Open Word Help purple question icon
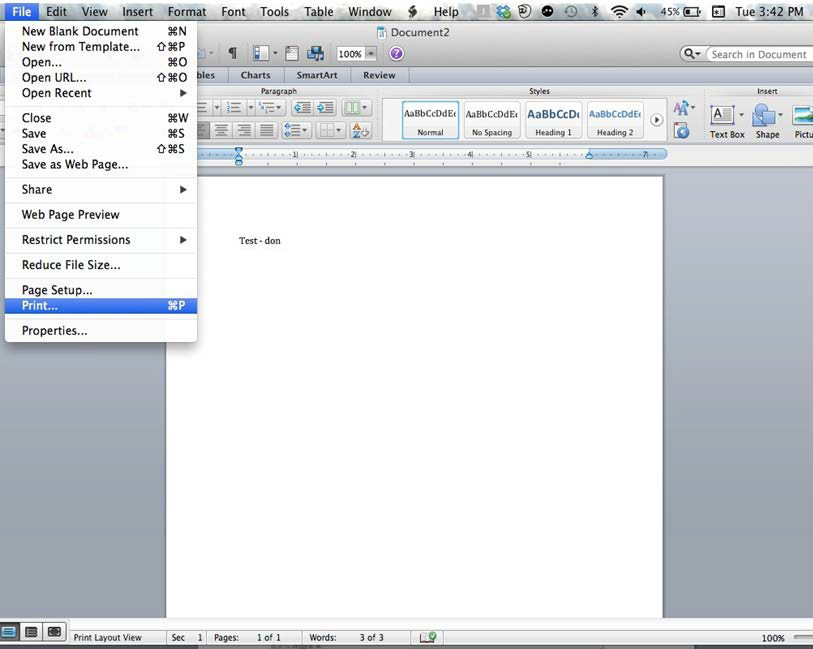Screen dimensions: 813x649 pos(396,53)
